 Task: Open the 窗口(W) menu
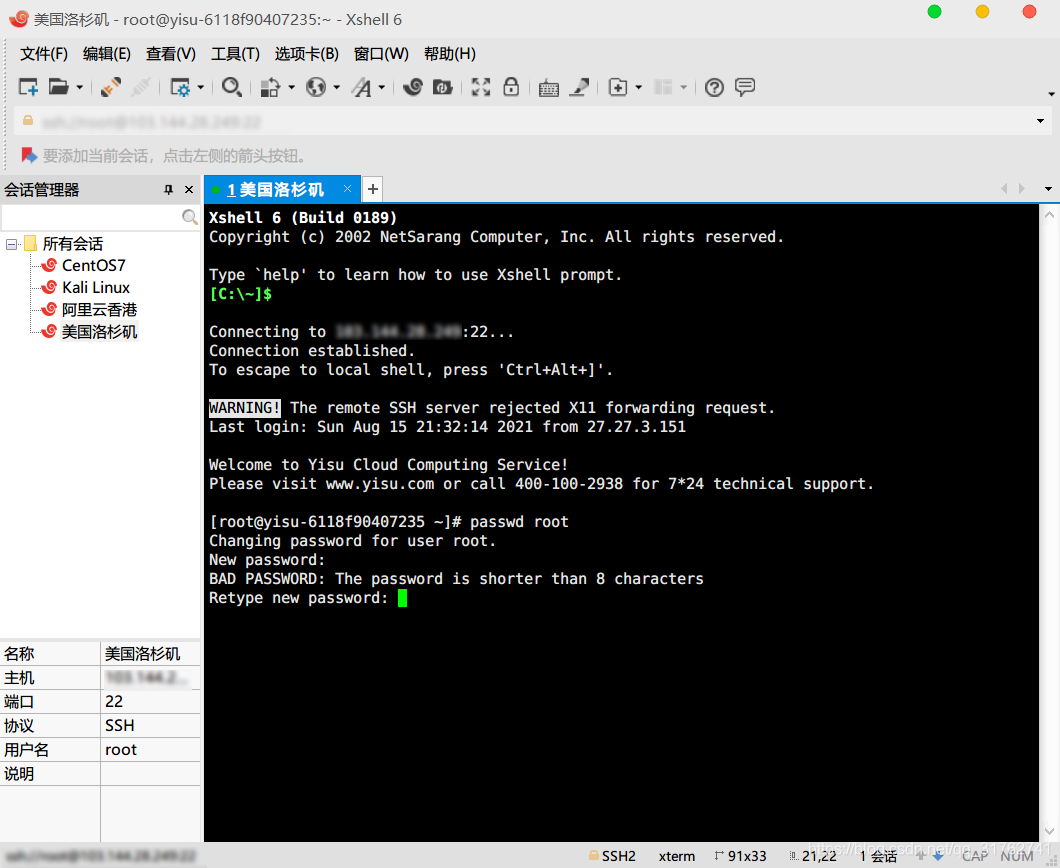[x=381, y=54]
